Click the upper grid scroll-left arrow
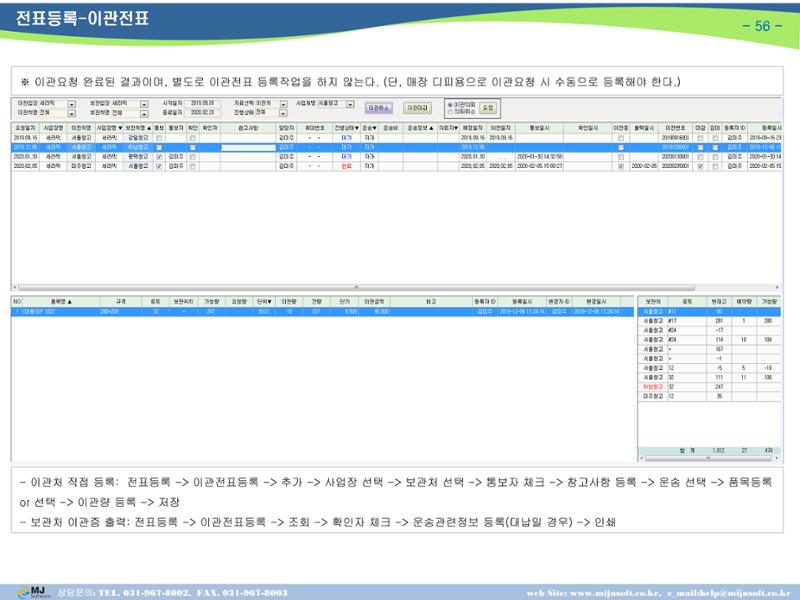The width and height of the screenshot is (800, 600). 14,288
